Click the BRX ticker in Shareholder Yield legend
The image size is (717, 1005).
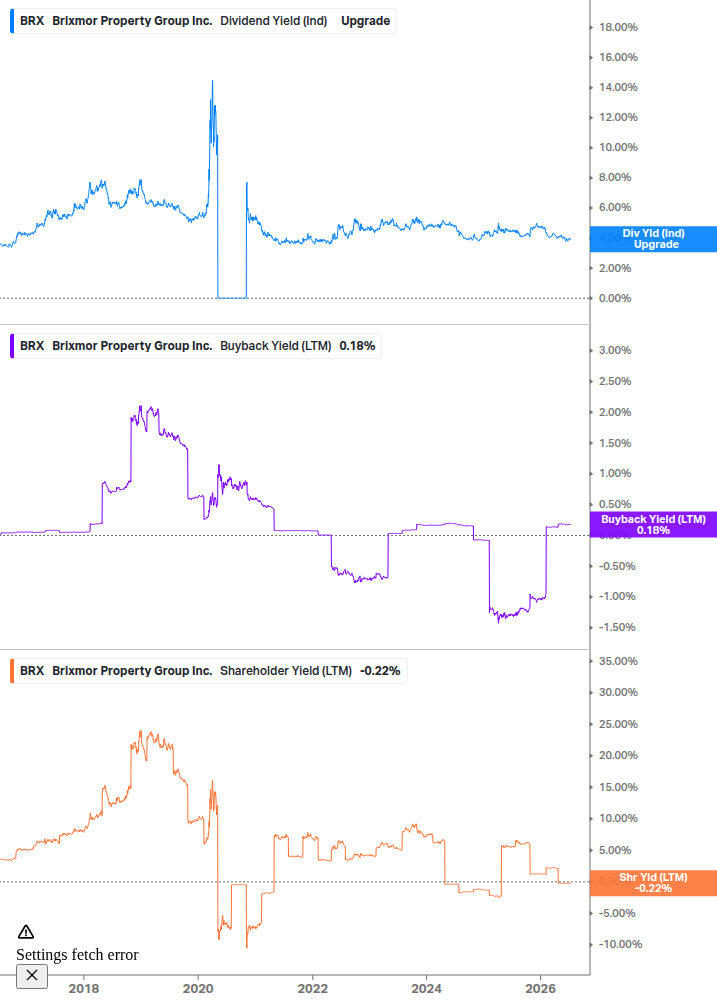tap(32, 671)
